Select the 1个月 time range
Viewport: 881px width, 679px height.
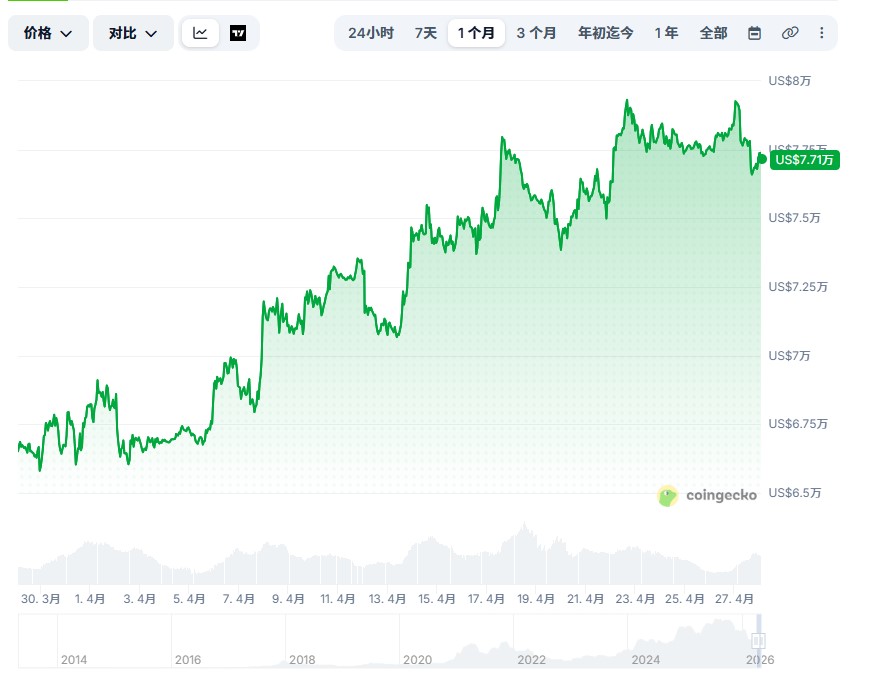(x=476, y=33)
